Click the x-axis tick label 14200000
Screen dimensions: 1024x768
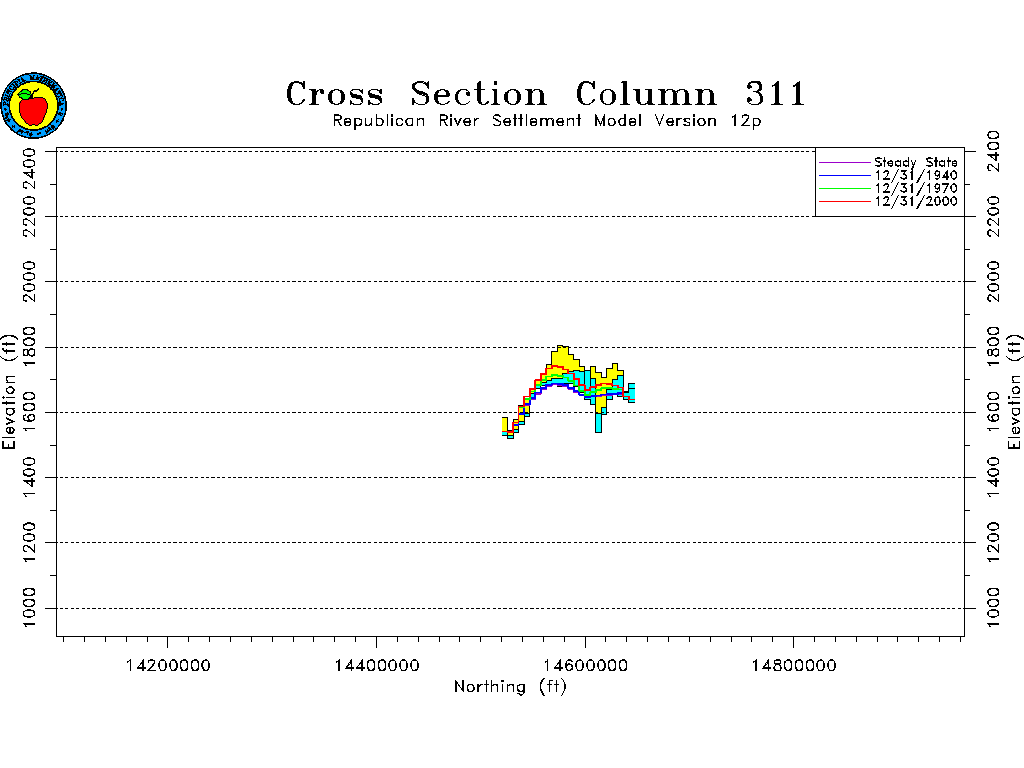coord(168,665)
